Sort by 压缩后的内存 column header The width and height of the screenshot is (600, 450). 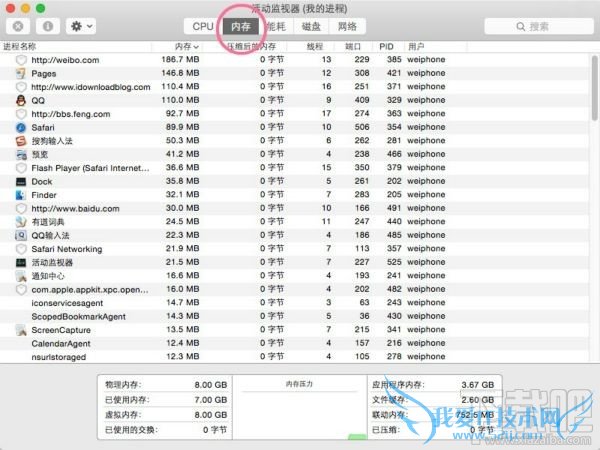click(x=244, y=47)
